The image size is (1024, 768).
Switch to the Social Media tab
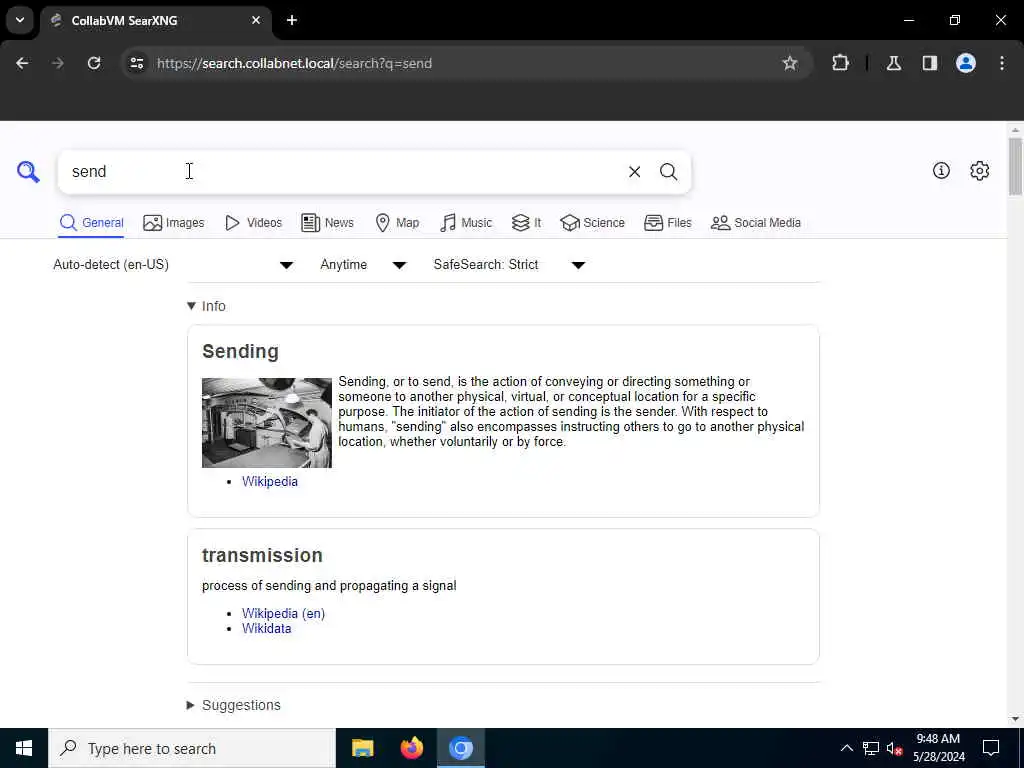click(756, 223)
